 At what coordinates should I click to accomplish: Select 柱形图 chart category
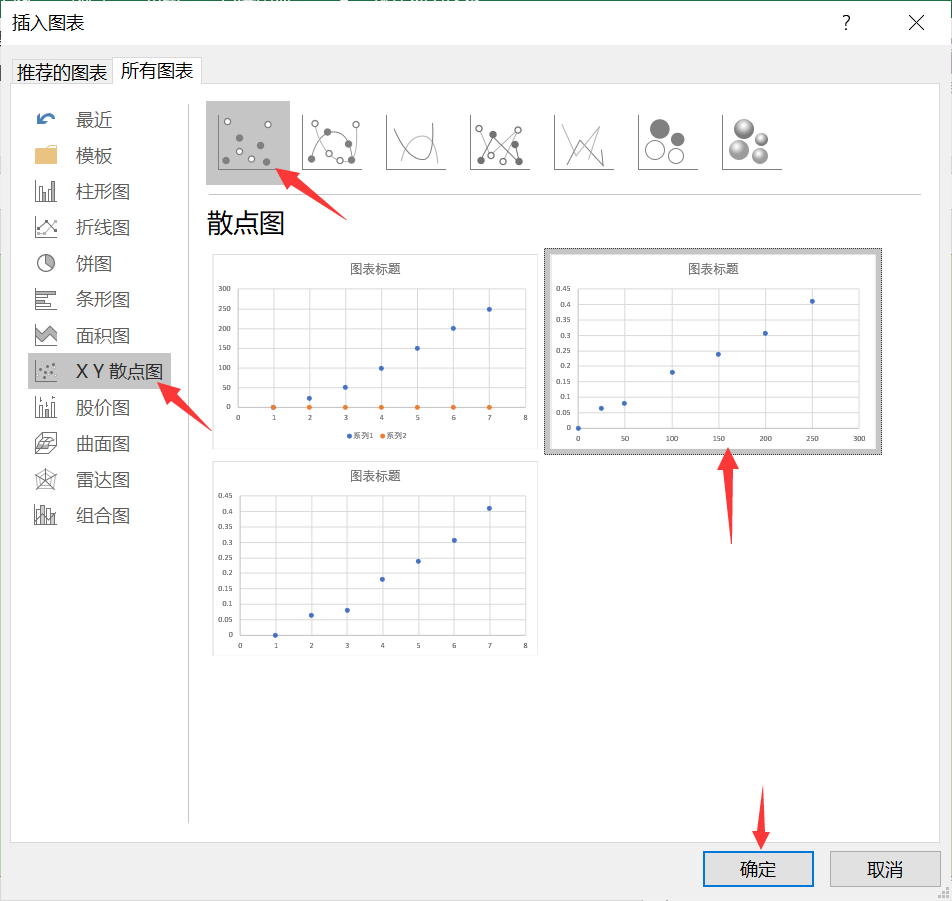pyautogui.click(x=99, y=191)
